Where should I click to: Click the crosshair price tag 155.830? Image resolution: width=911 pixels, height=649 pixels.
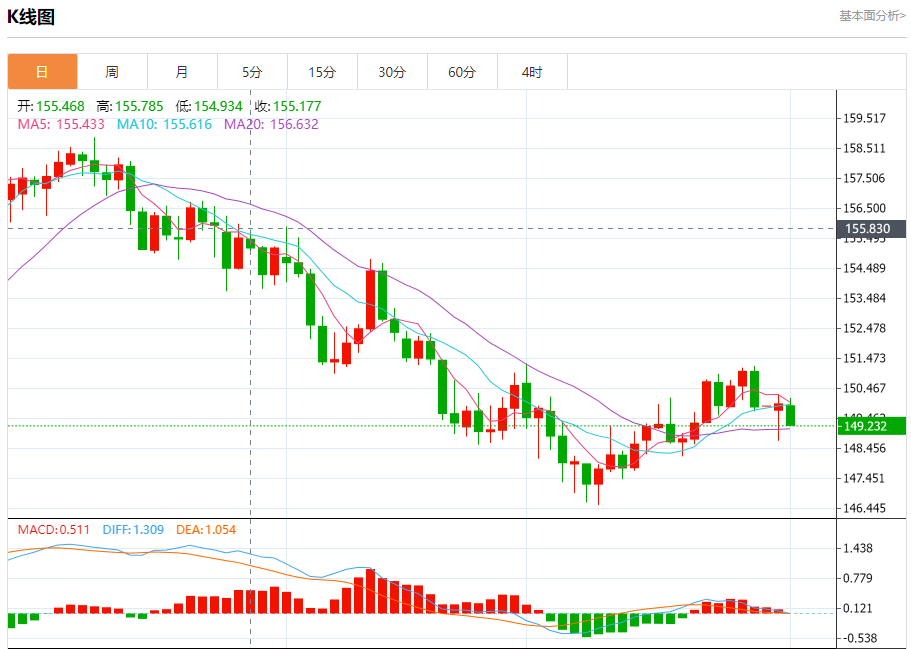(x=871, y=229)
